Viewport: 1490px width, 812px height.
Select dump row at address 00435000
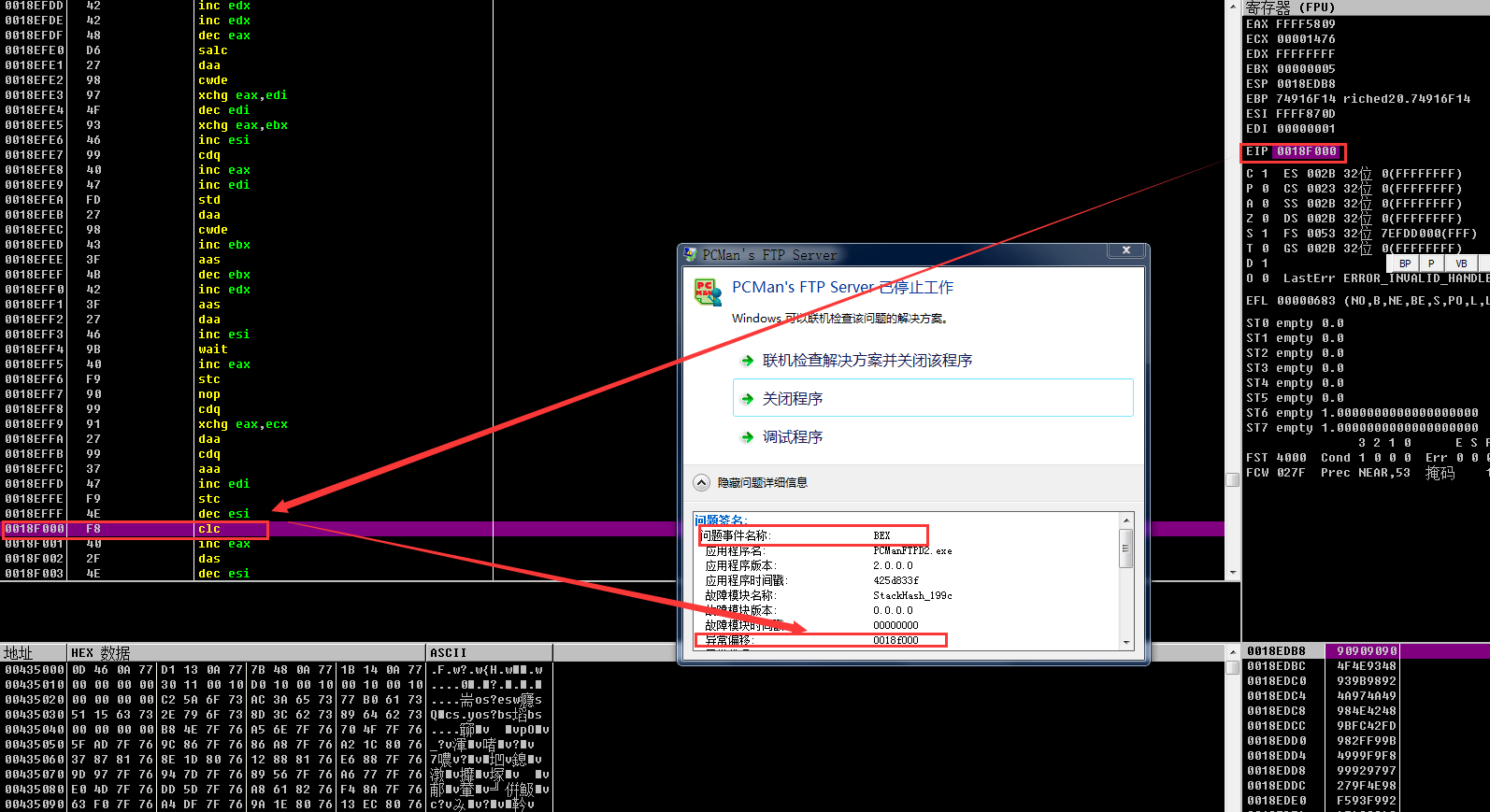click(x=277, y=670)
